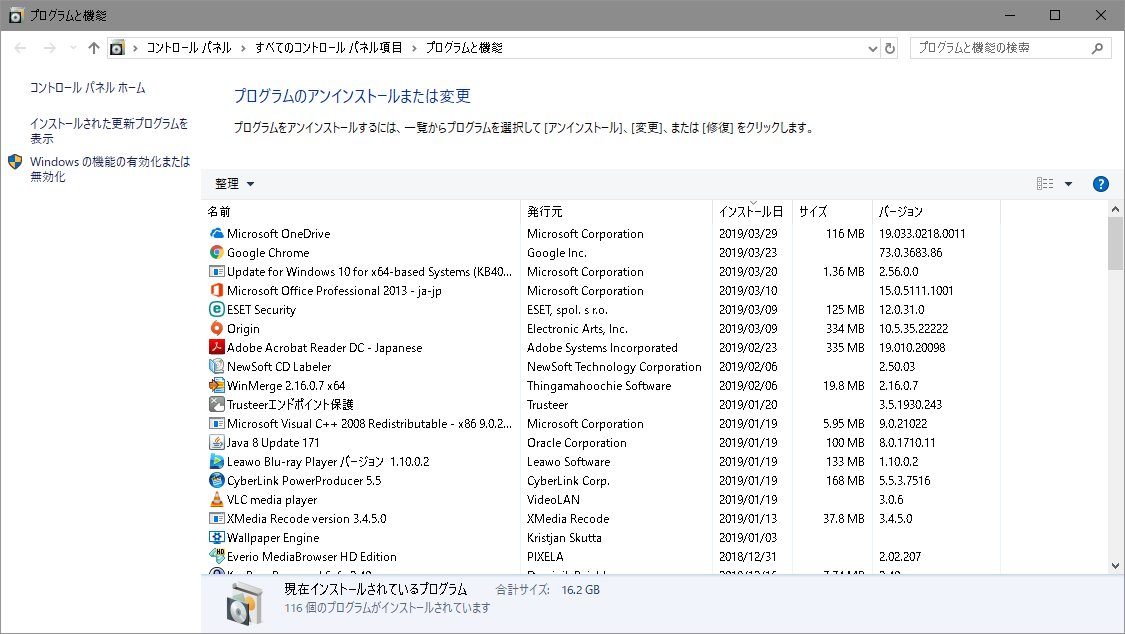Click the 2019/03/29 install date cell
This screenshot has width=1125, height=634.
pyautogui.click(x=748, y=234)
